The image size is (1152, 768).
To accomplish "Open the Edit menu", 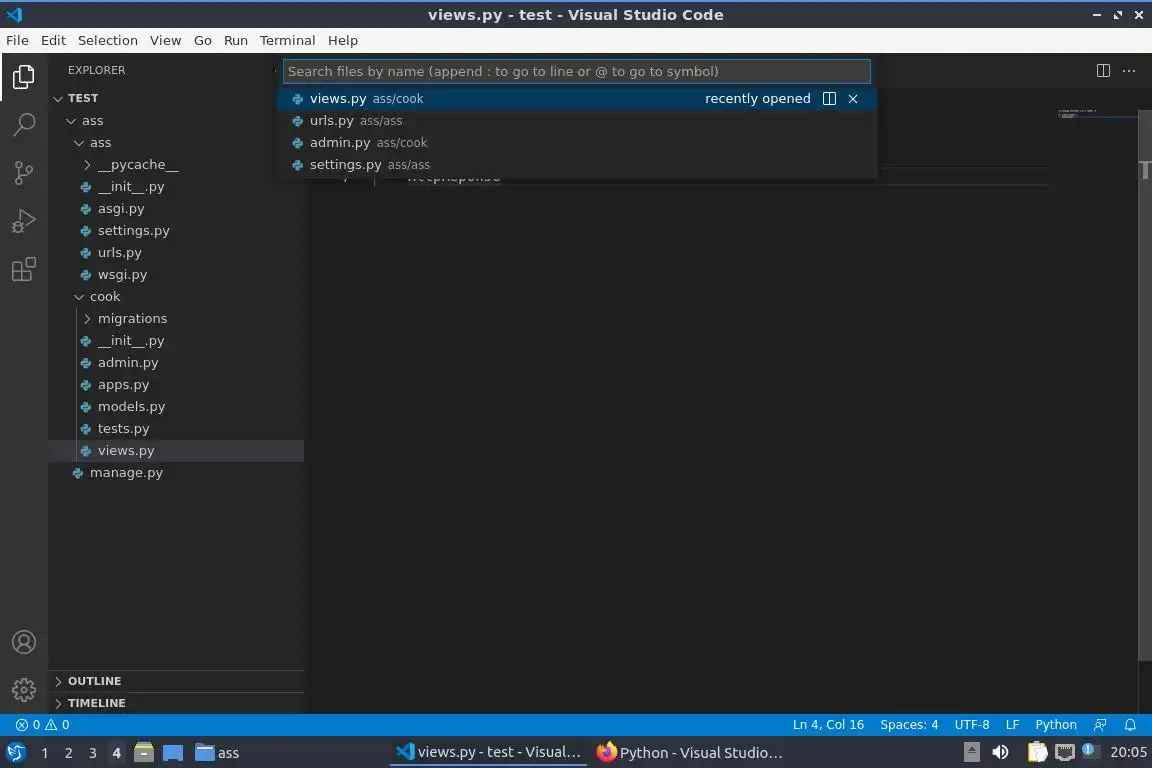I will point(53,40).
